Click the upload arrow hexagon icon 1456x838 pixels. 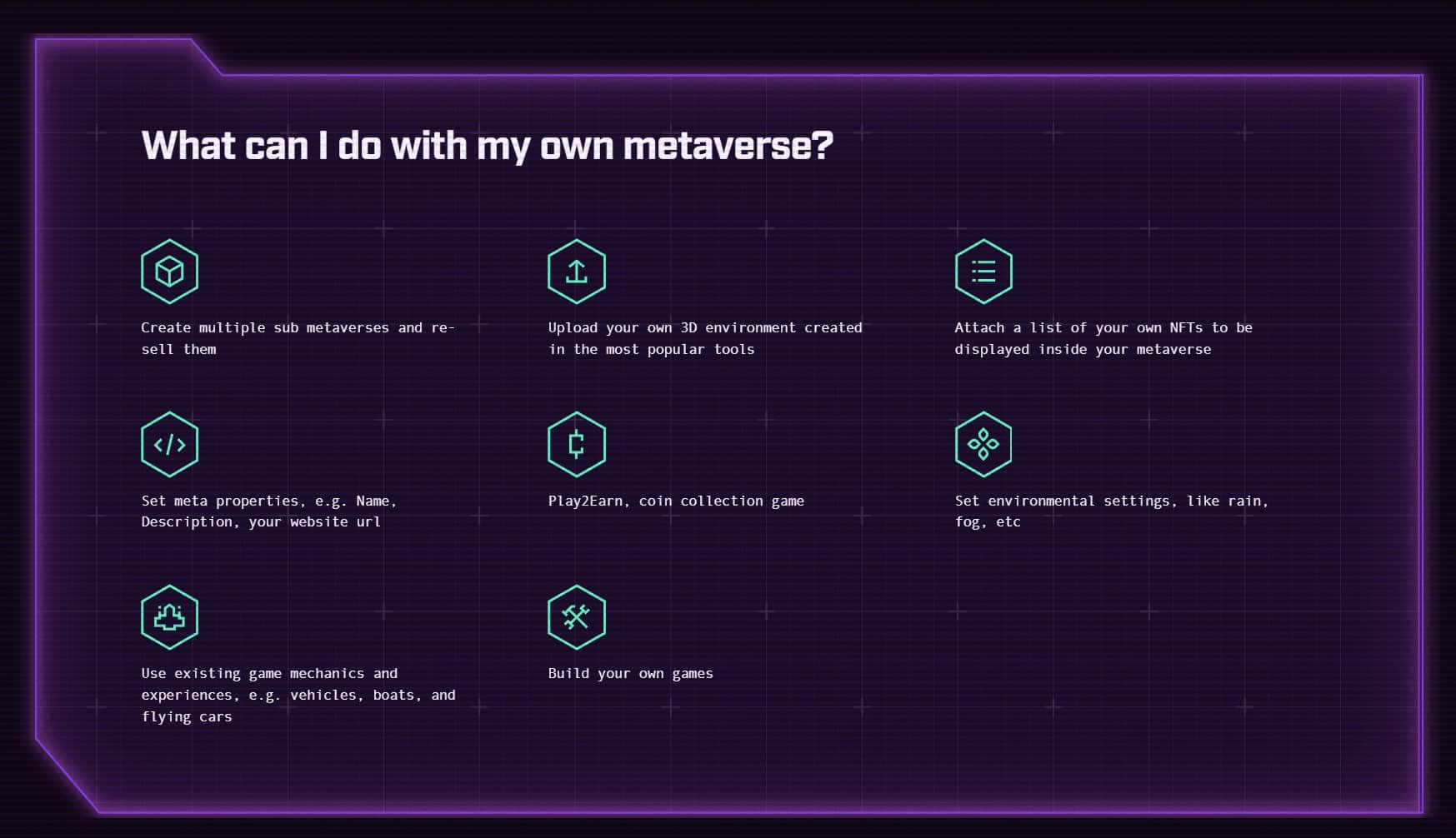tap(576, 272)
